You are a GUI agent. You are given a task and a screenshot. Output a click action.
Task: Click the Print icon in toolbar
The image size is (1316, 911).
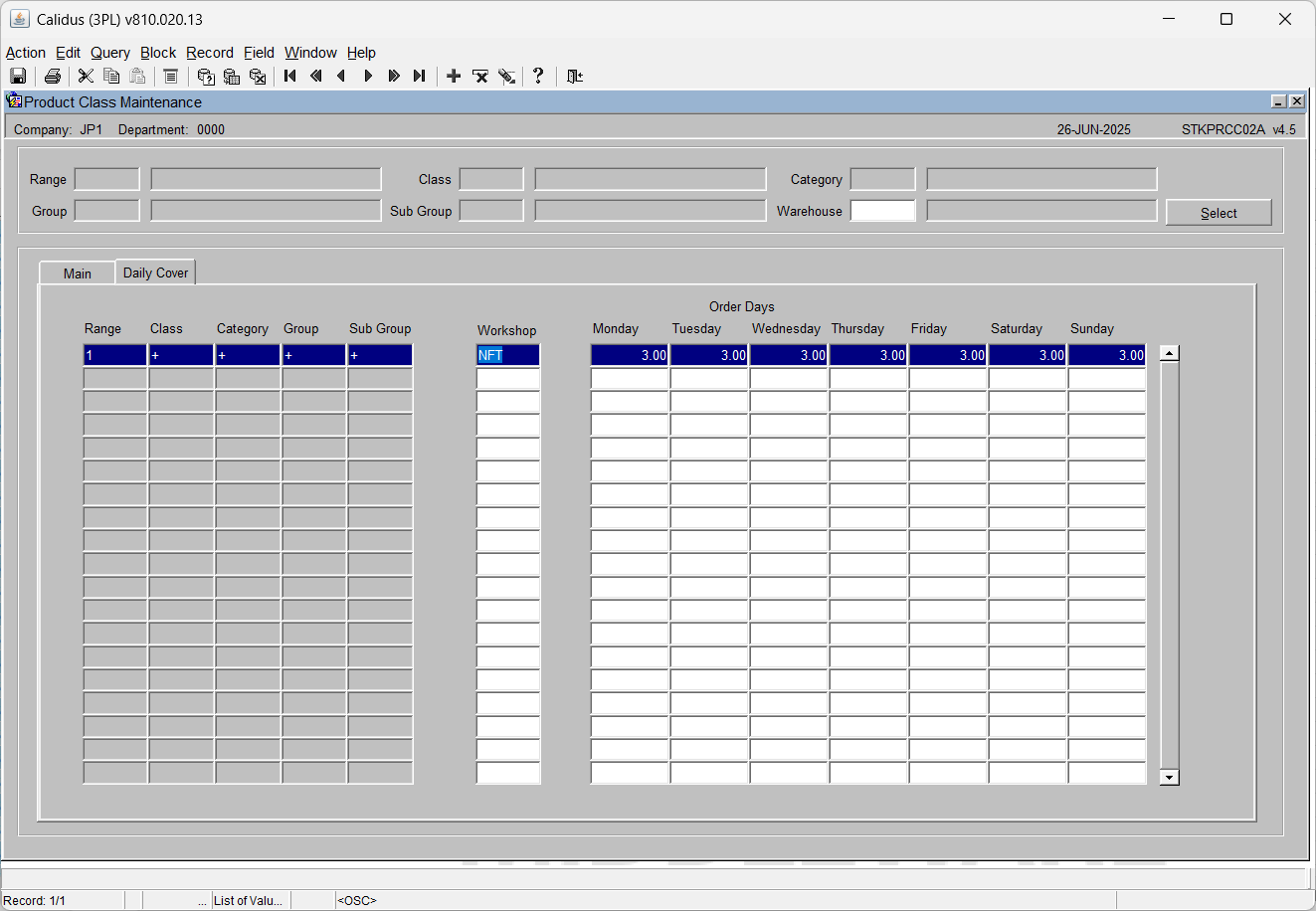point(53,76)
